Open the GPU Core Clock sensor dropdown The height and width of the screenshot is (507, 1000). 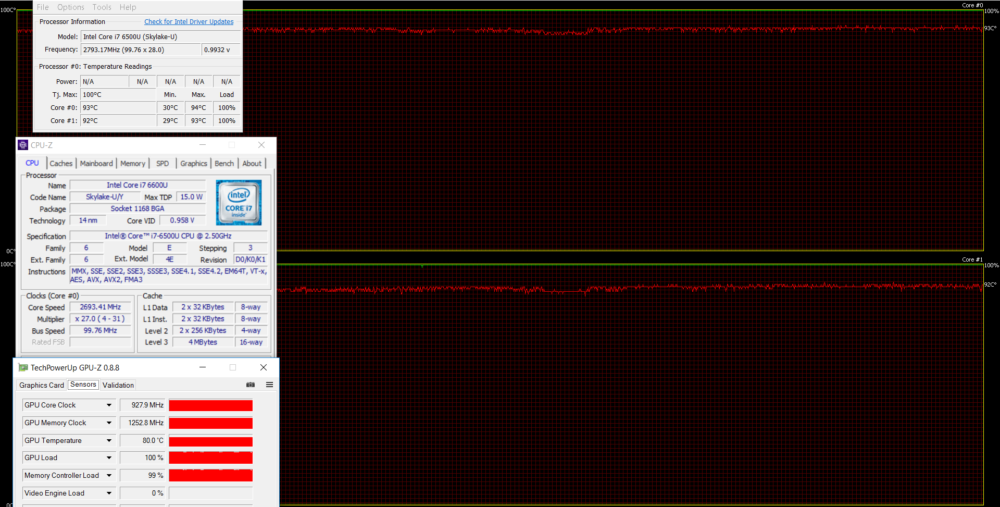coord(109,406)
